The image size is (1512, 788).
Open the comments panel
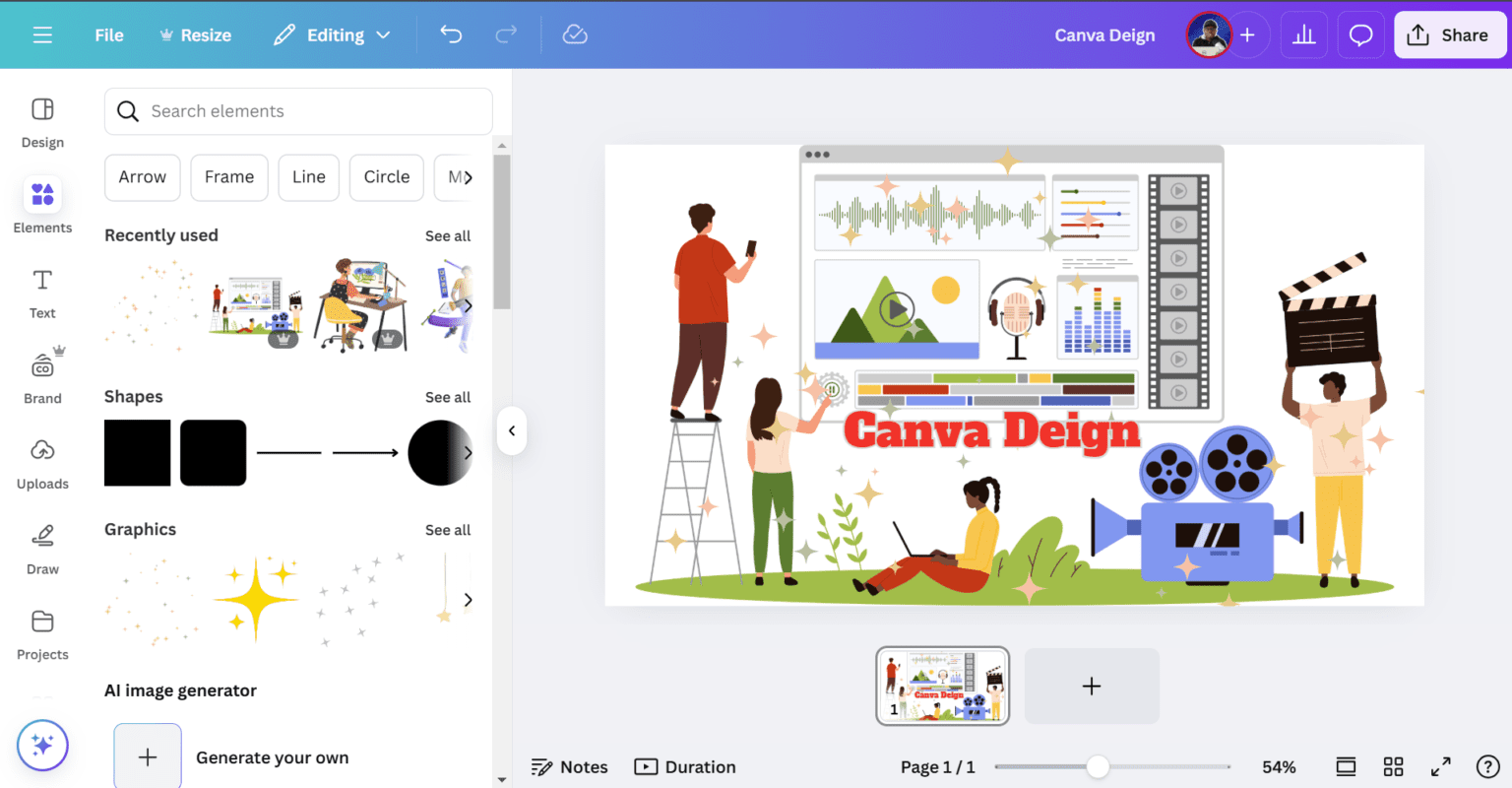pos(1360,33)
